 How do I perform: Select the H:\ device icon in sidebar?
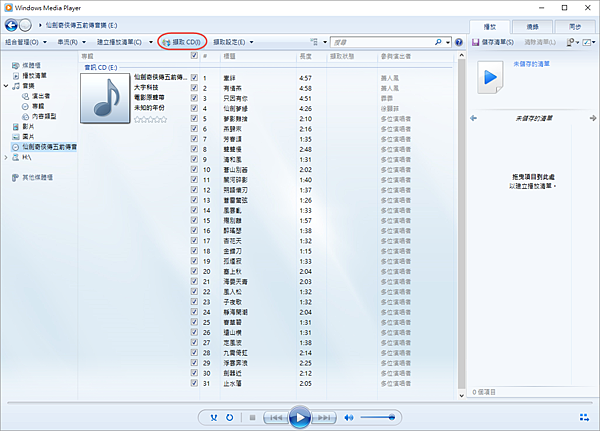[16, 157]
